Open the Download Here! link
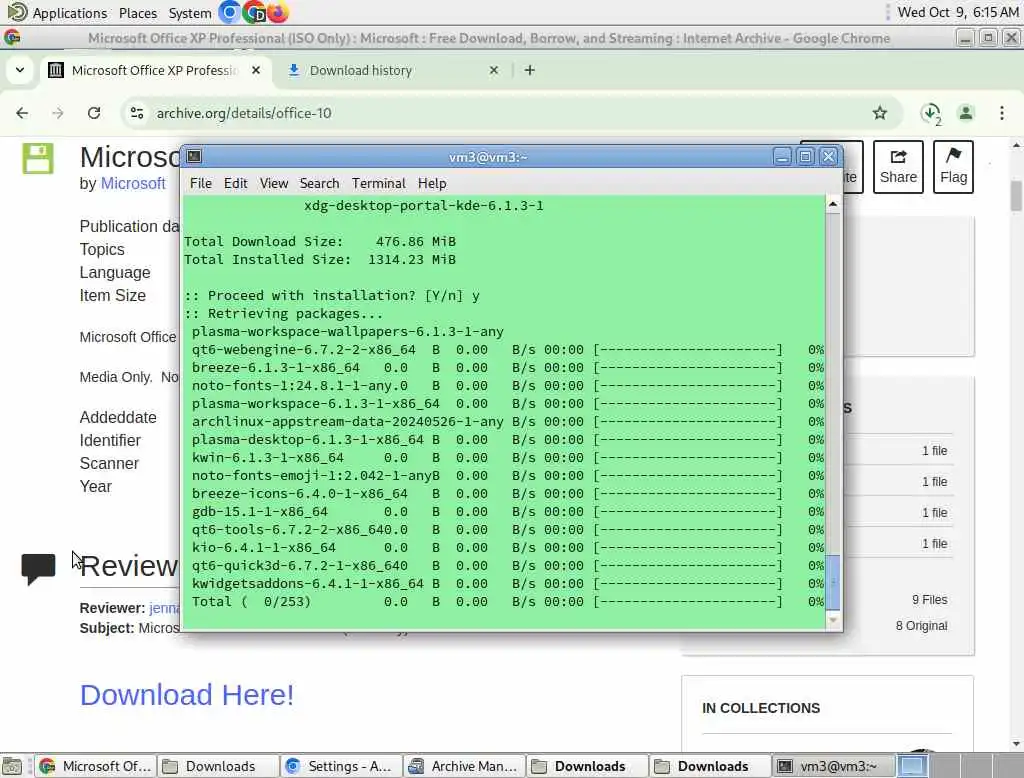Image resolution: width=1024 pixels, height=778 pixels. click(x=187, y=694)
